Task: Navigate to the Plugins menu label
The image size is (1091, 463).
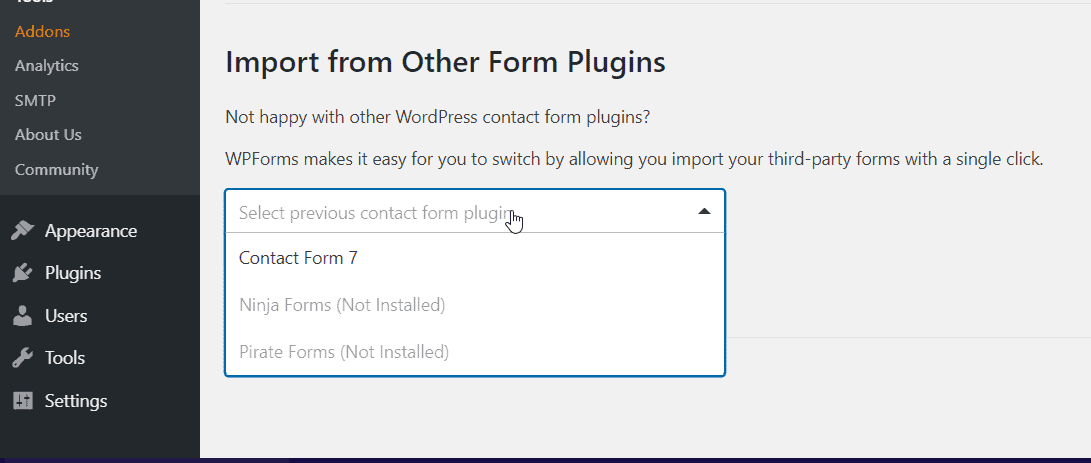Action: pos(73,273)
